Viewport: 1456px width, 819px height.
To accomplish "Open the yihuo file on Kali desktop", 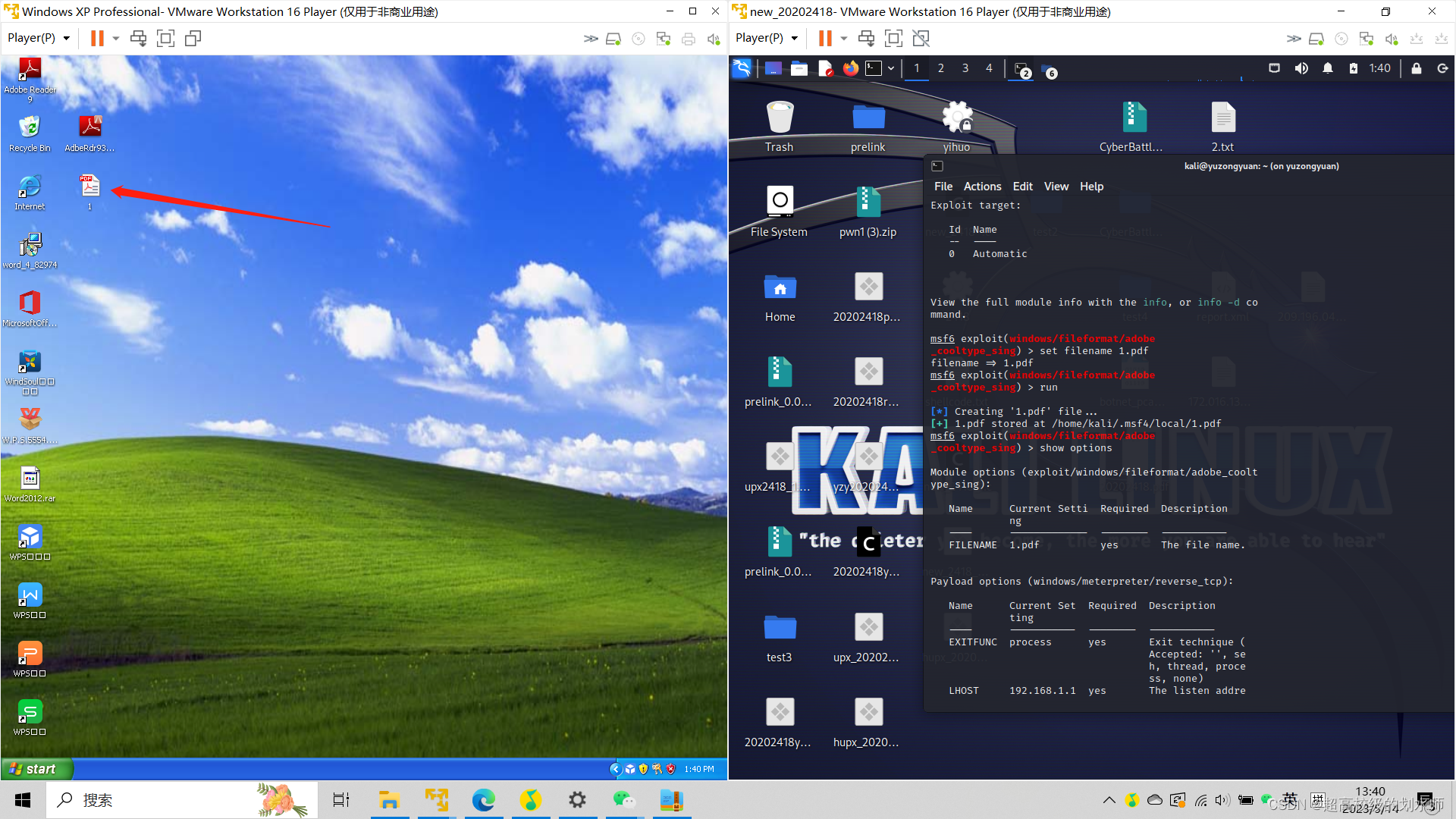I will tap(957, 127).
